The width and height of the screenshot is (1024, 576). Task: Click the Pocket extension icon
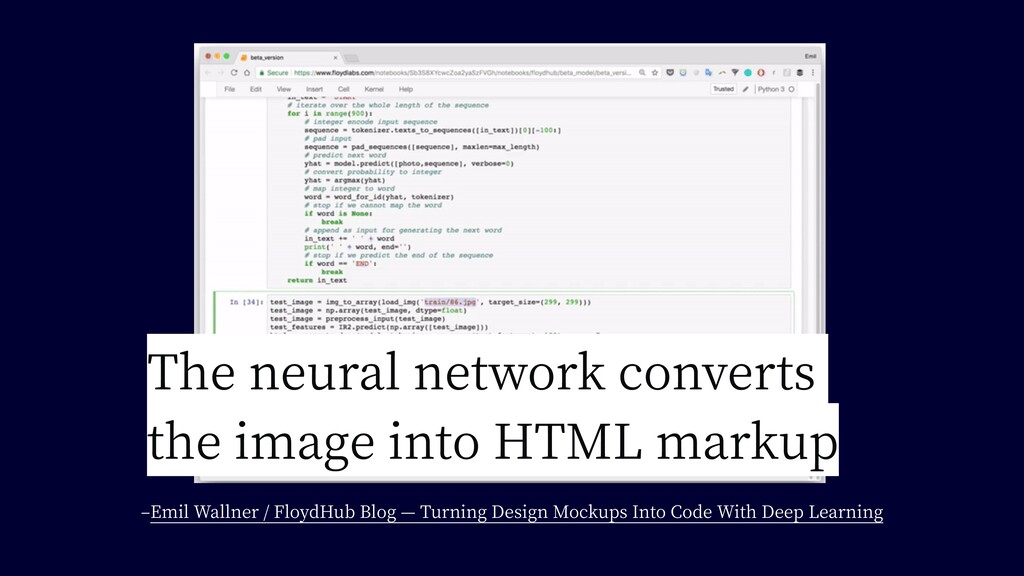[x=669, y=73]
